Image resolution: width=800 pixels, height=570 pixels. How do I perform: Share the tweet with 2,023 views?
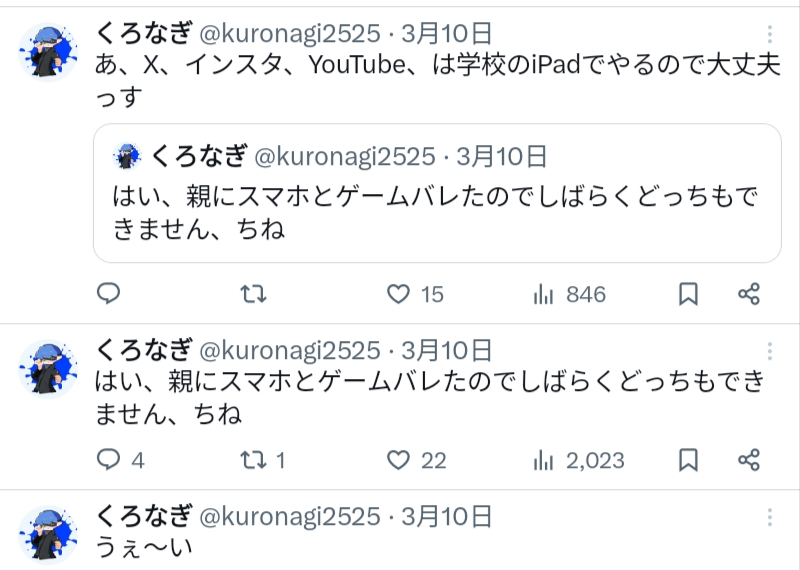(x=748, y=460)
